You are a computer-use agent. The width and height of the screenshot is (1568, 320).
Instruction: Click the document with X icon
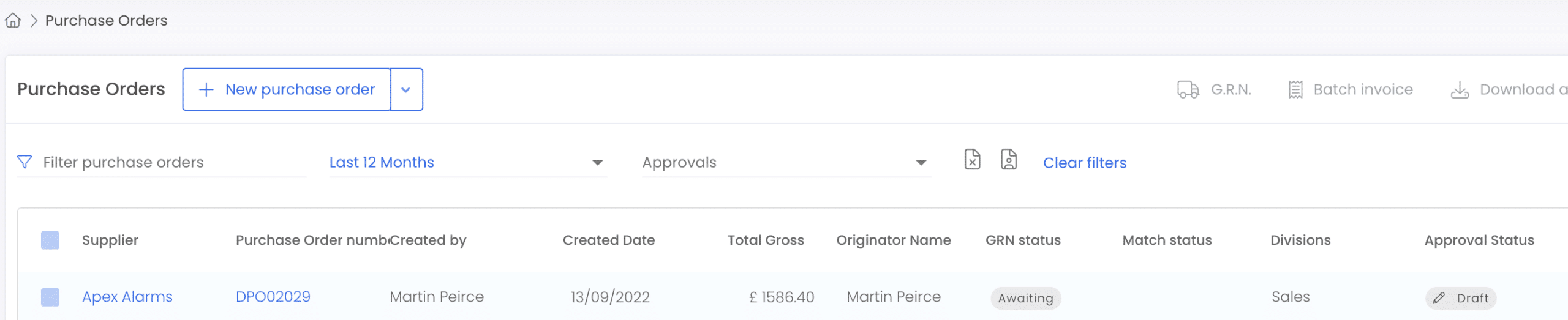(972, 159)
